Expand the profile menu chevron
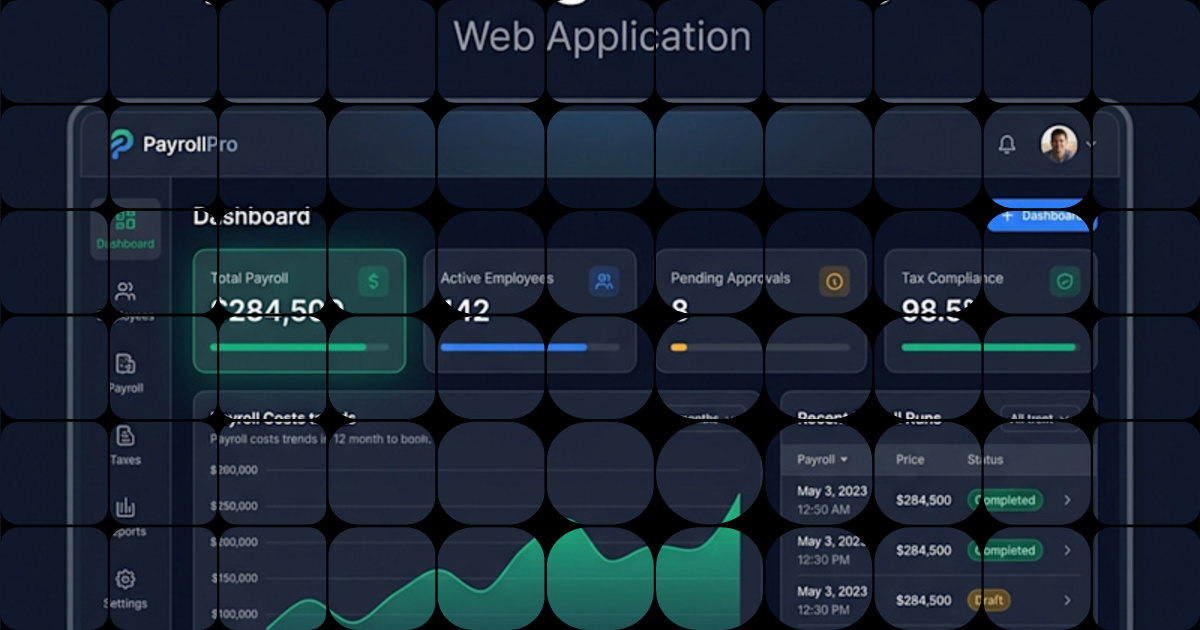This screenshot has height=630, width=1200. click(1090, 145)
